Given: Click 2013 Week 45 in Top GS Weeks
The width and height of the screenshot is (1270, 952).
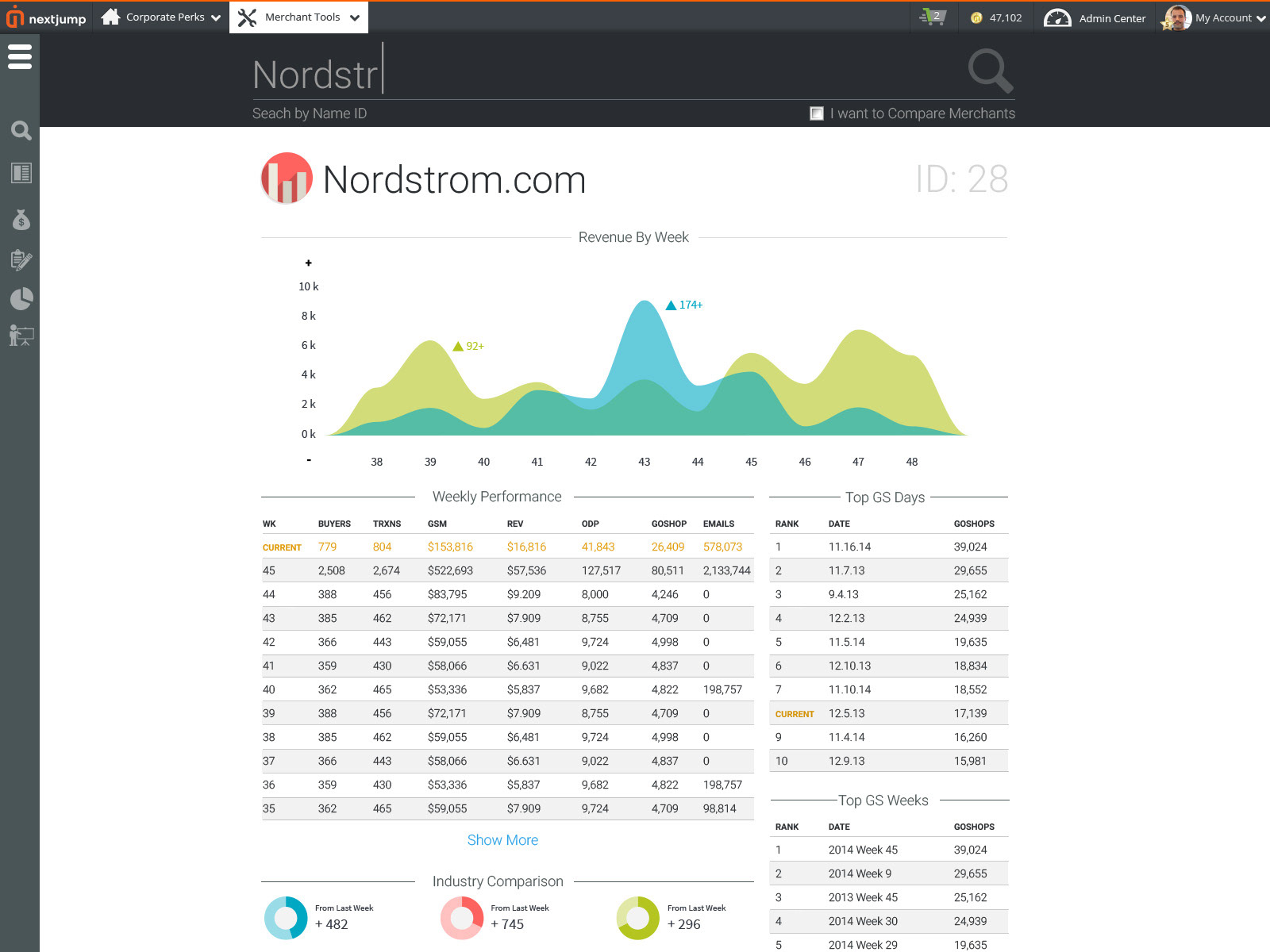Looking at the screenshot, I should pyautogui.click(x=863, y=897).
